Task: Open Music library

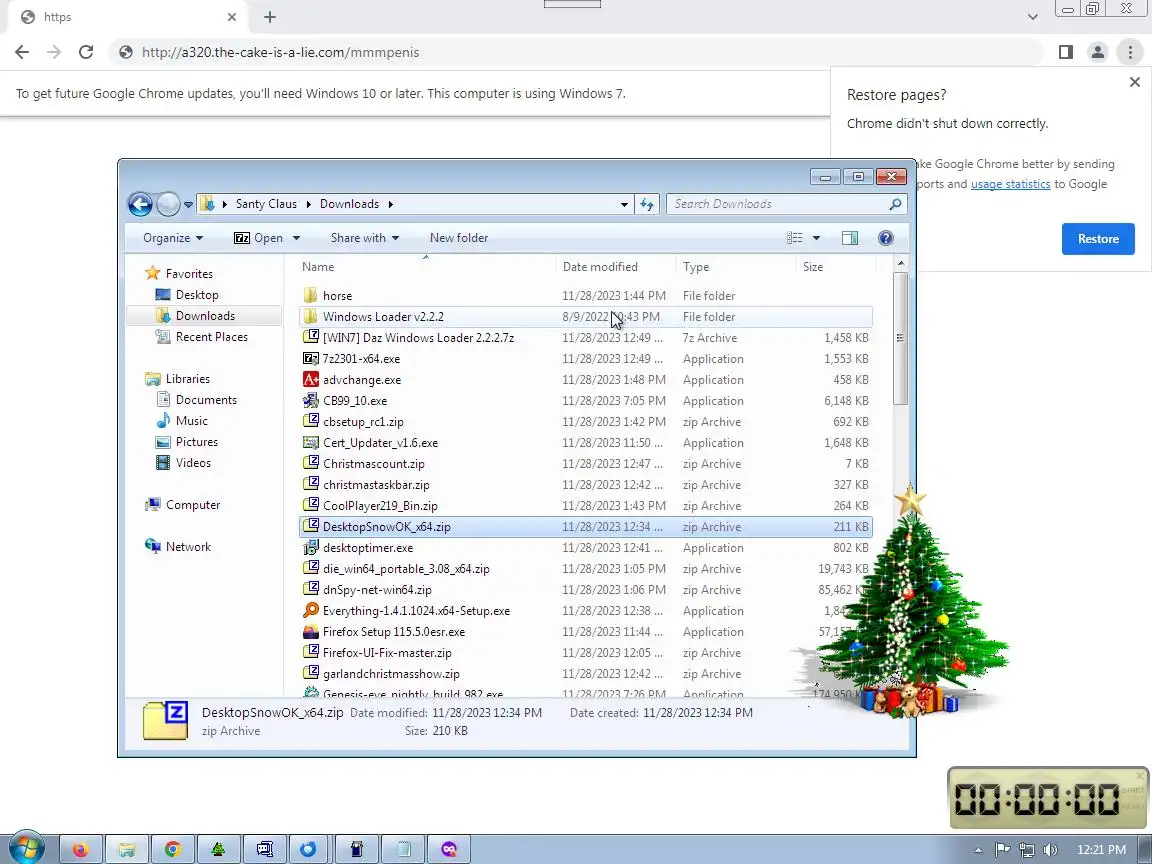Action: click(191, 421)
